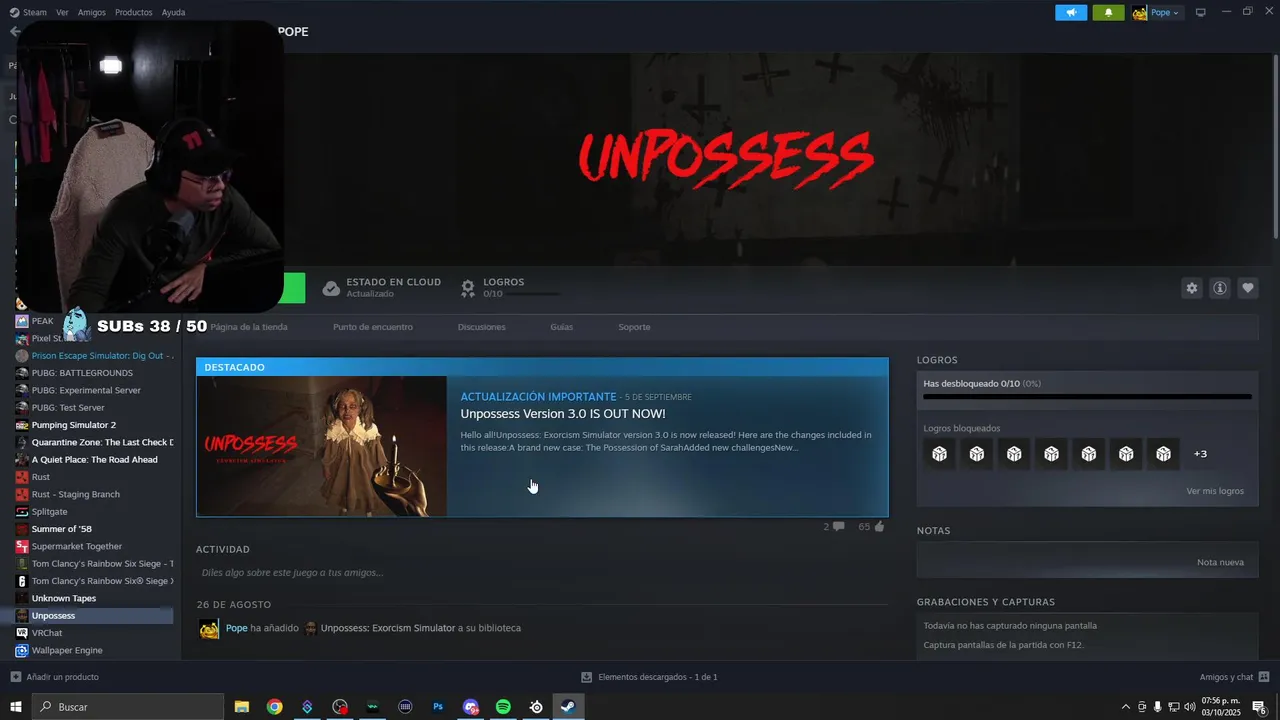Open Discord from taskbar
The image size is (1280, 720).
tap(471, 707)
